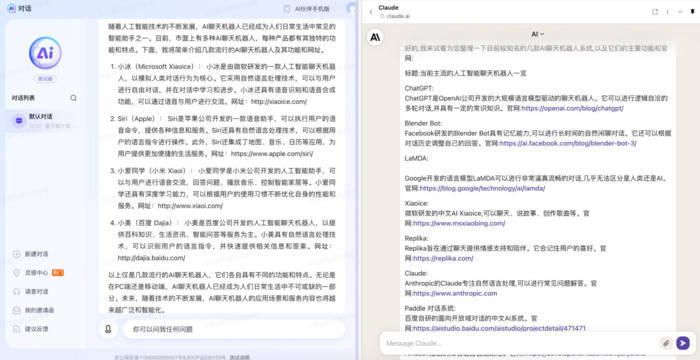Screen dimensions: 700x360
Task: Open the www.msxiaobing.com link
Action: 459,223
